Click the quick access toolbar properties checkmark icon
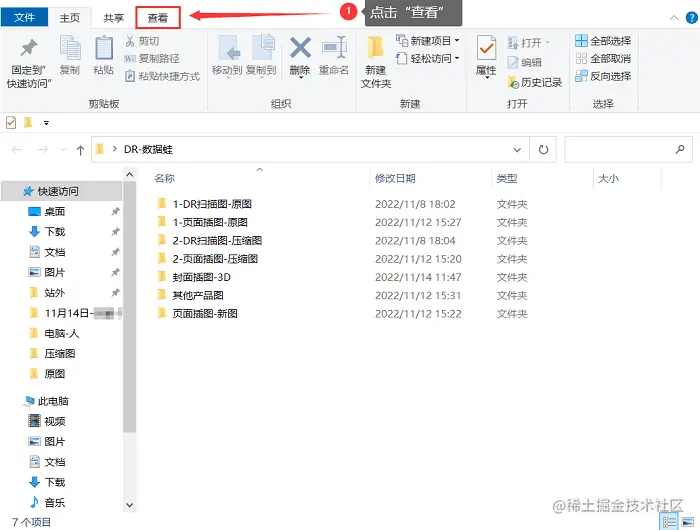Screen dimensions: 700x530 coord(11,122)
